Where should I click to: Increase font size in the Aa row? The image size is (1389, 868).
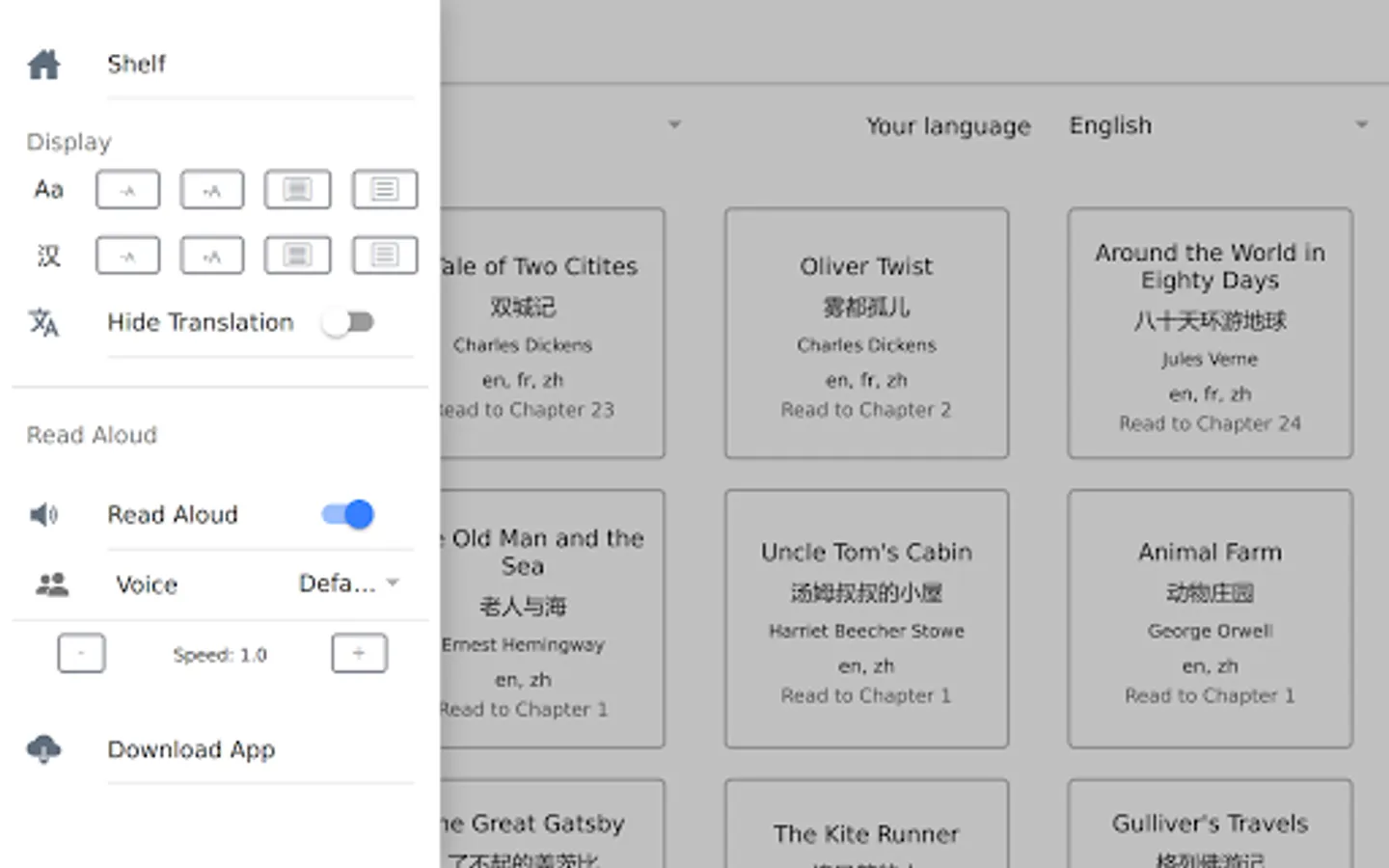[x=212, y=190]
